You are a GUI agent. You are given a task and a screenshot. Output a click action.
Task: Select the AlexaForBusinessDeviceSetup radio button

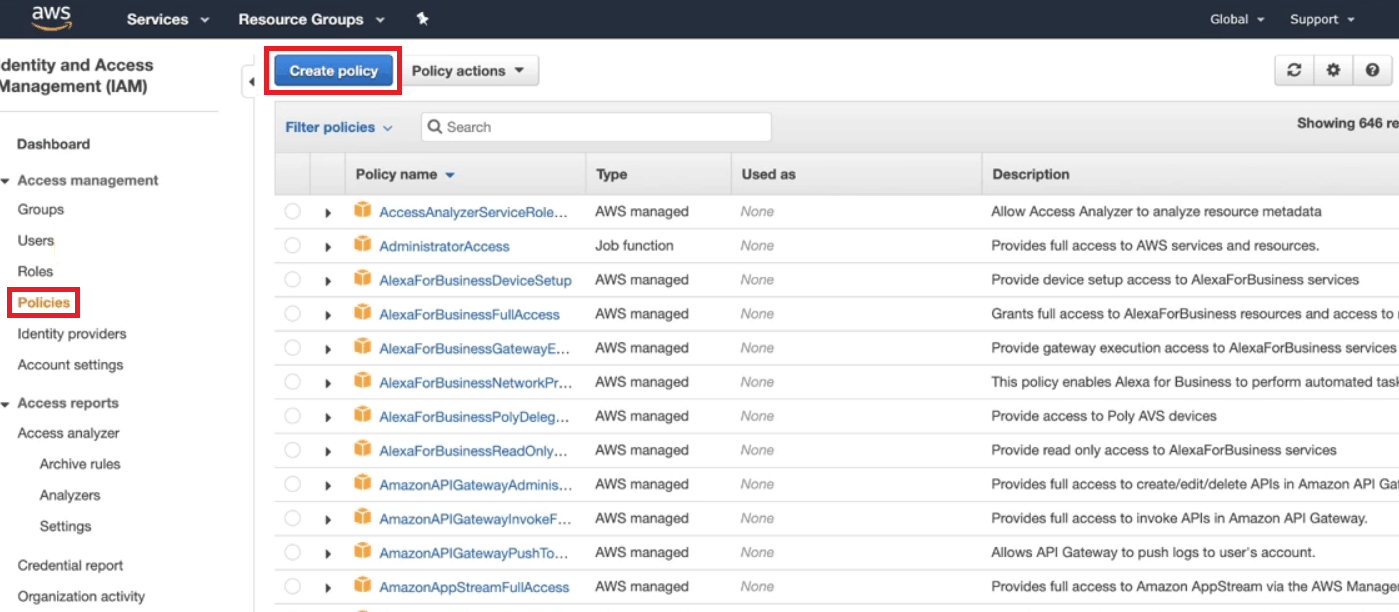[x=292, y=280]
